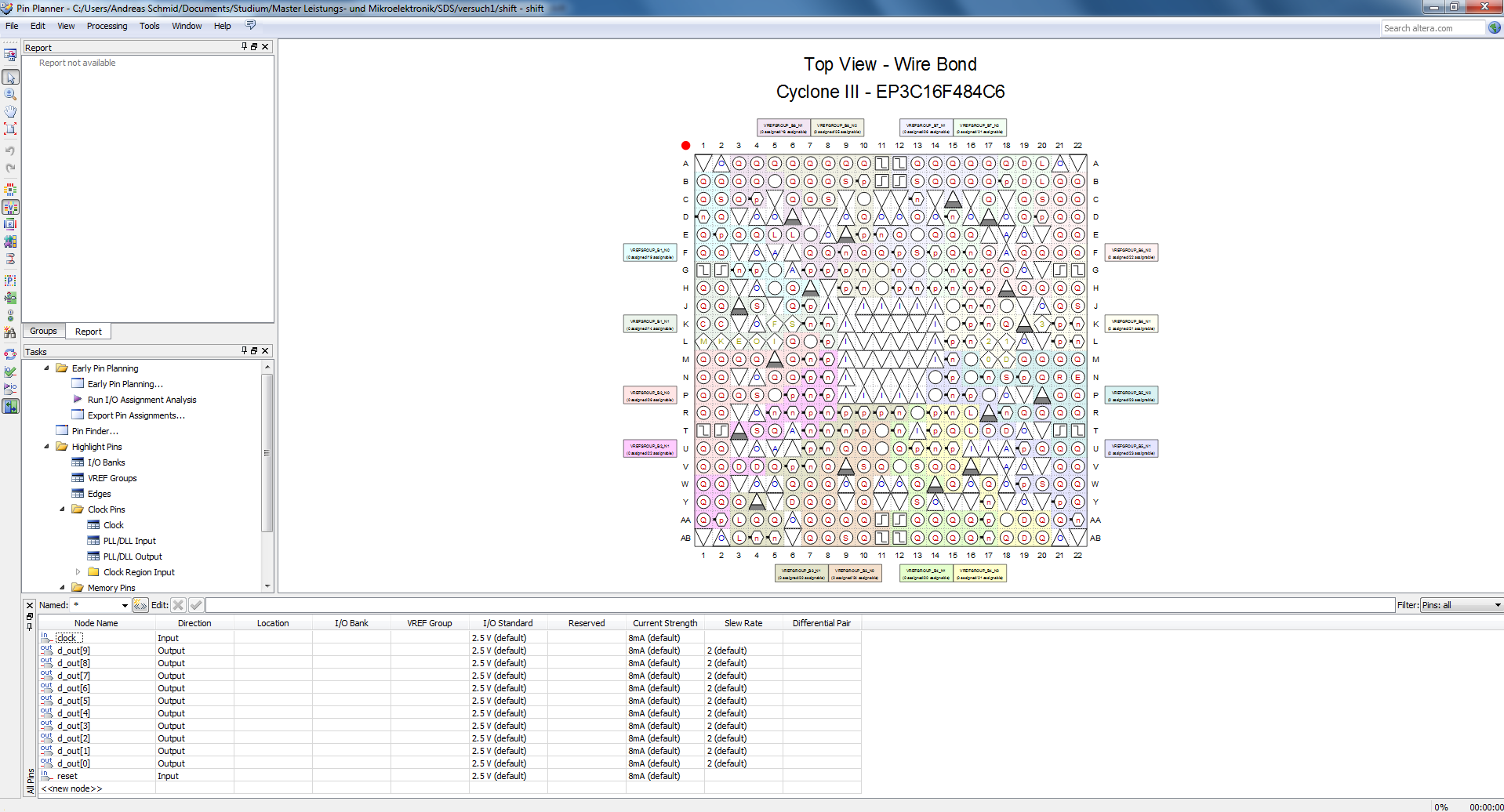Open the File menu
The height and width of the screenshot is (812, 1504).
(12, 26)
